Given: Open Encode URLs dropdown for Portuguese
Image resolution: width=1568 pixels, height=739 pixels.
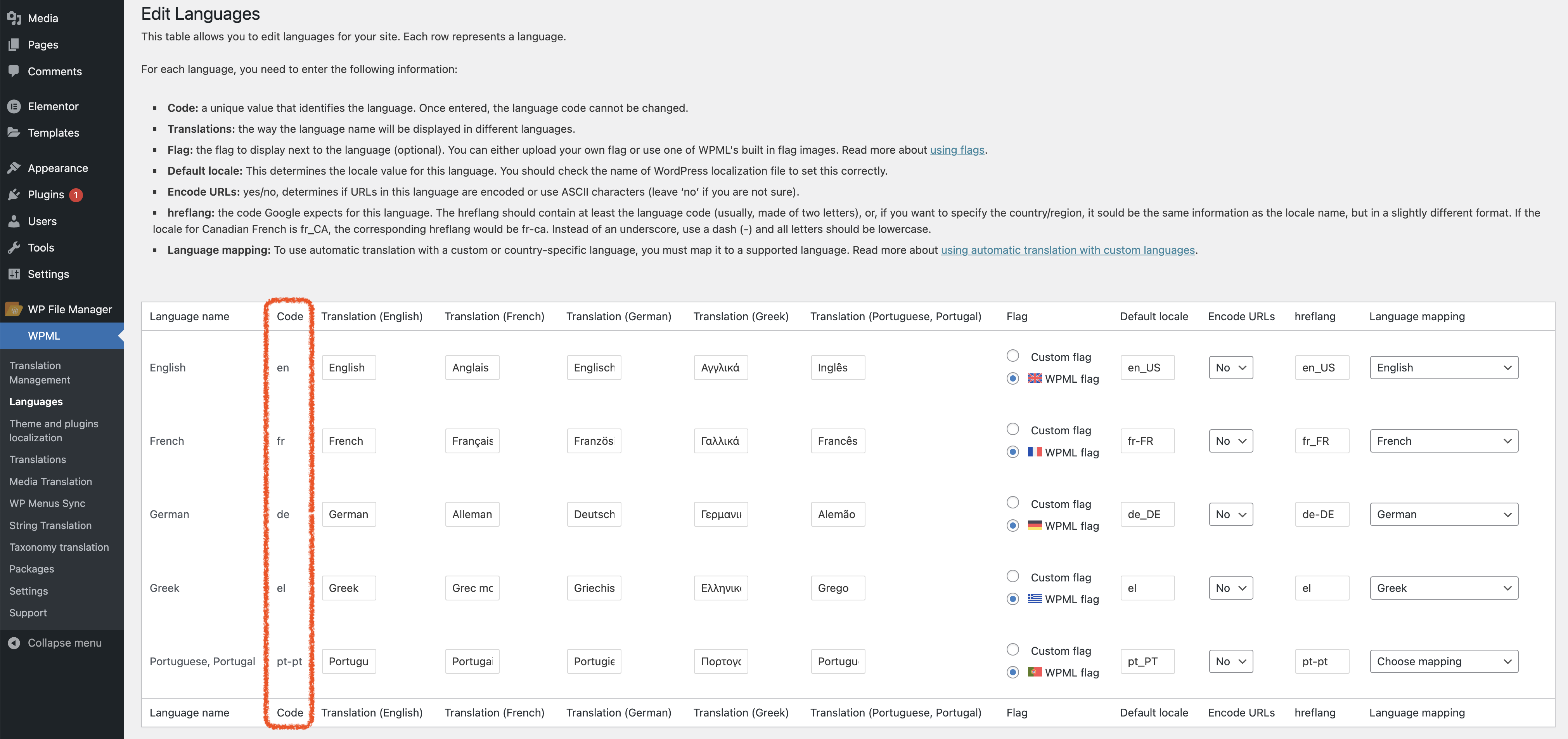Looking at the screenshot, I should [x=1231, y=661].
